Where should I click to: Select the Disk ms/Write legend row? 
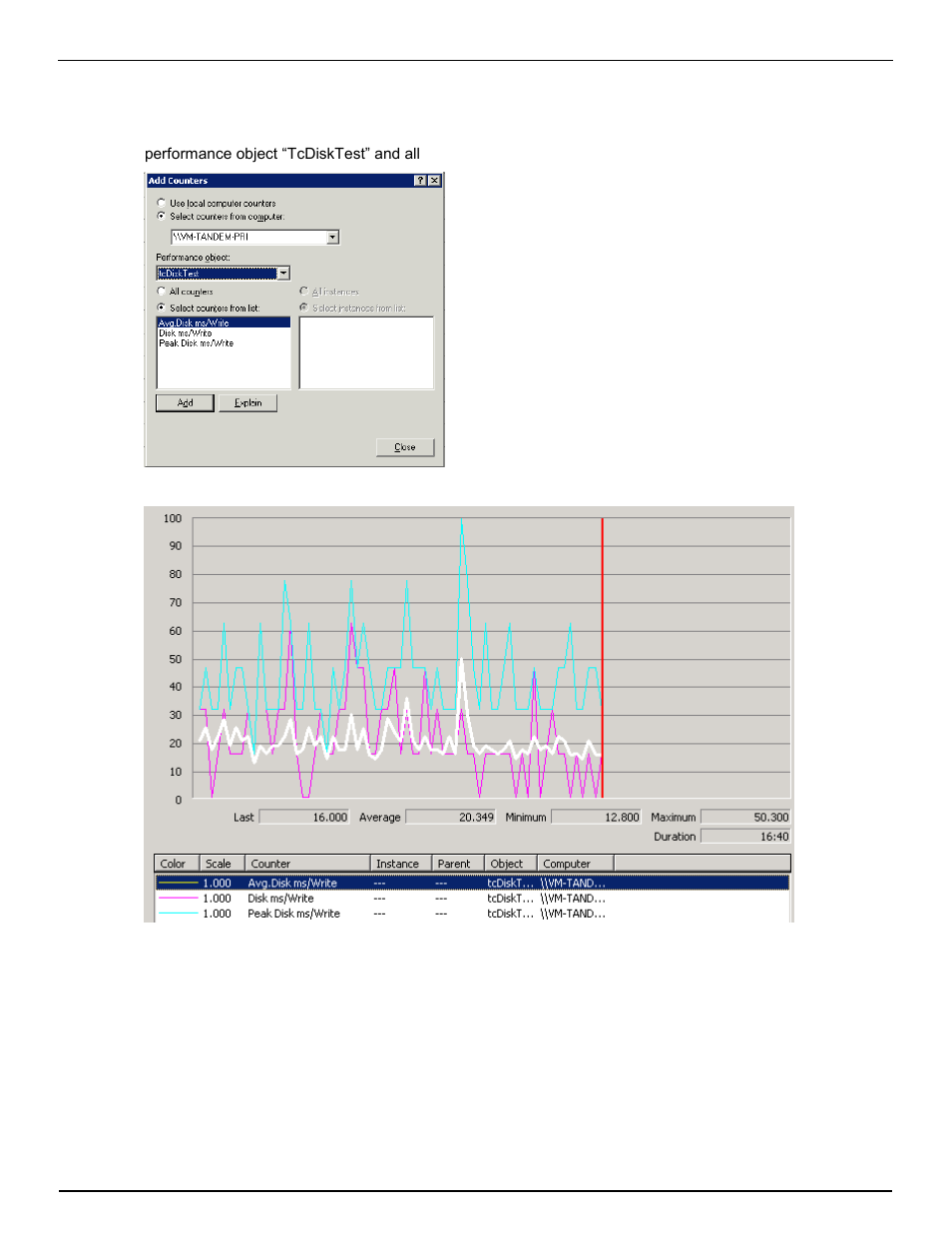click(x=472, y=899)
